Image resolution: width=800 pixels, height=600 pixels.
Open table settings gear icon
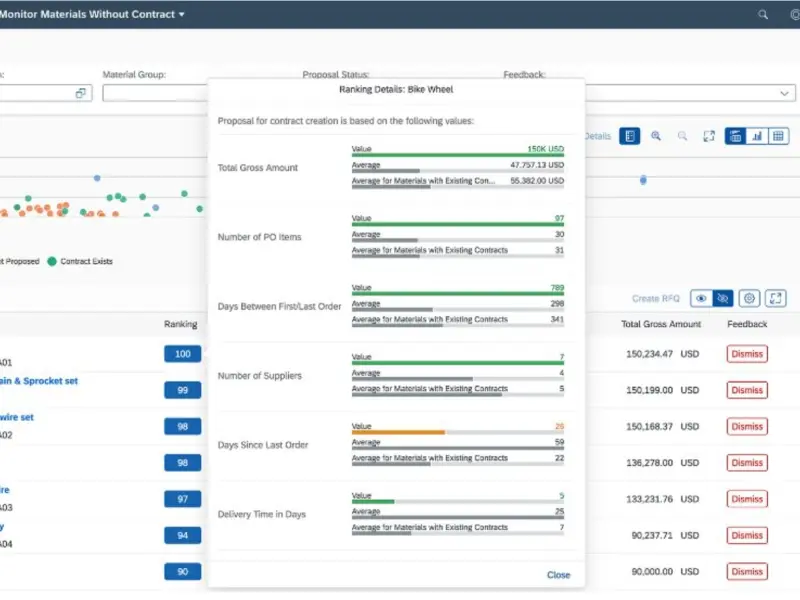point(749,298)
